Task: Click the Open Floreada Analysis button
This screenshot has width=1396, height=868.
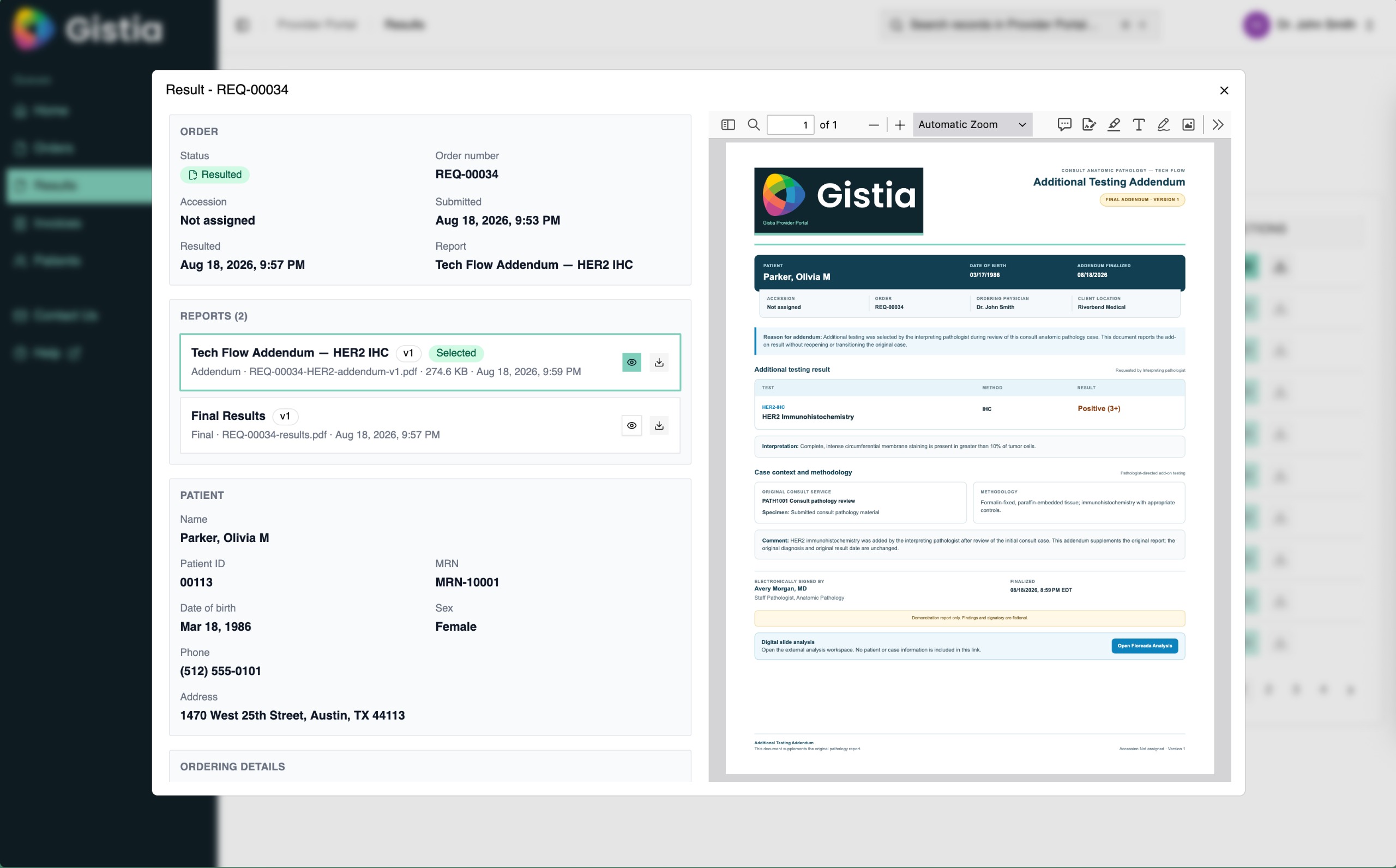Action: [1145, 646]
